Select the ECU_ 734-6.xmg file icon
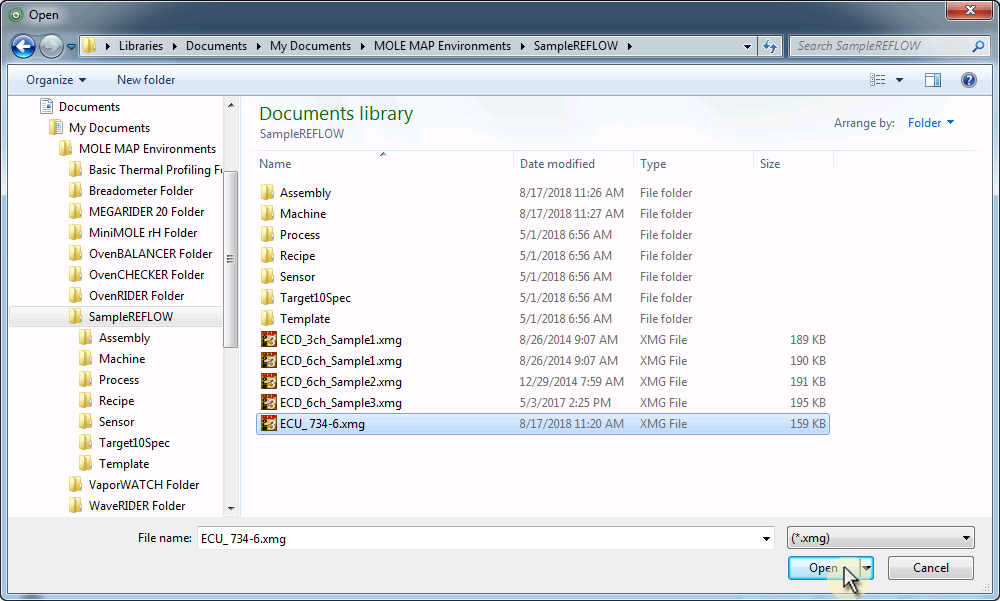The width and height of the screenshot is (1000, 601). (x=268, y=424)
